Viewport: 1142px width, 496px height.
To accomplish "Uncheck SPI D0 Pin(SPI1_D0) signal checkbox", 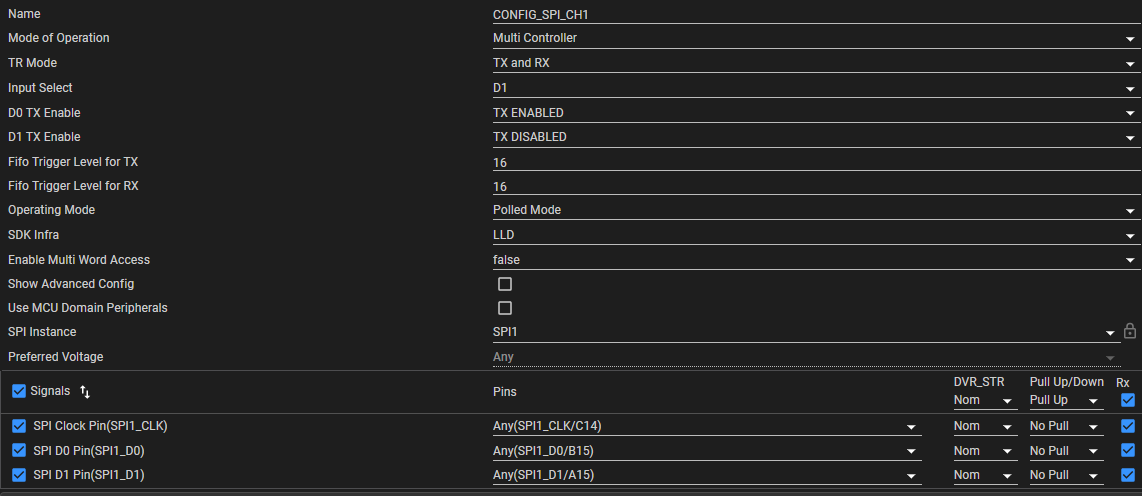I will point(19,451).
